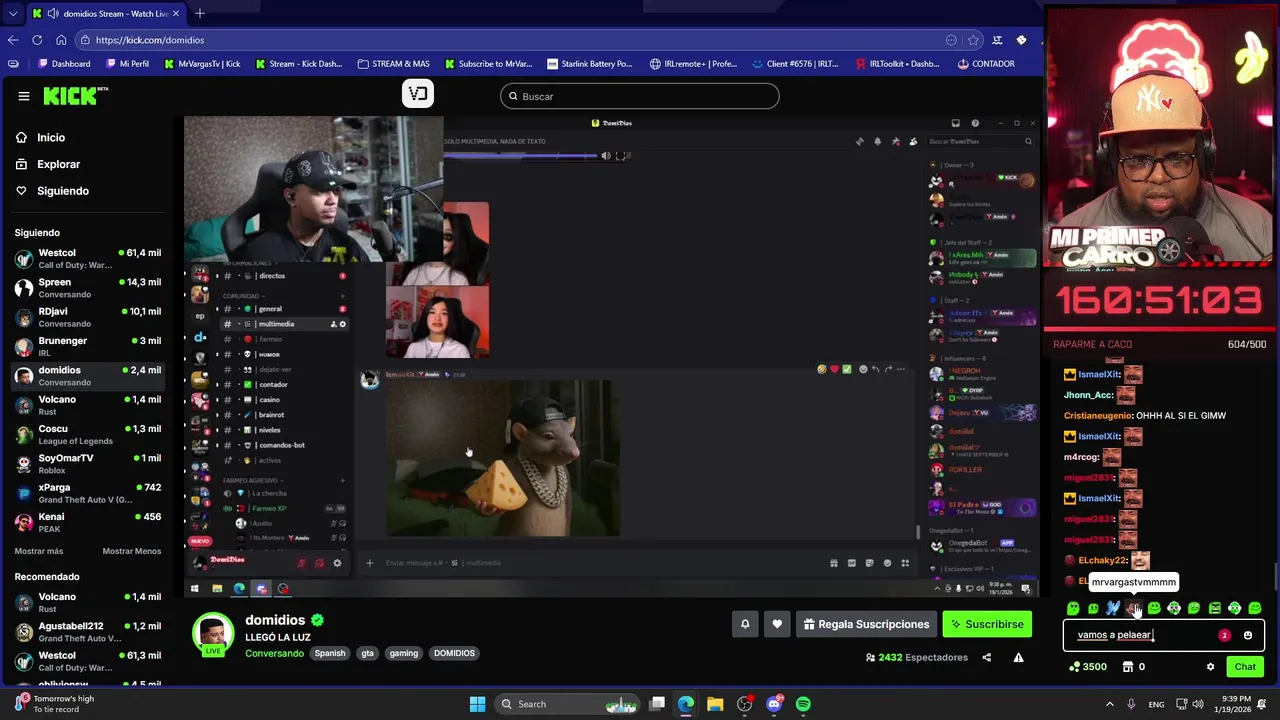Expand system tray hidden icons chevron
The height and width of the screenshot is (720, 1280).
point(1108,704)
